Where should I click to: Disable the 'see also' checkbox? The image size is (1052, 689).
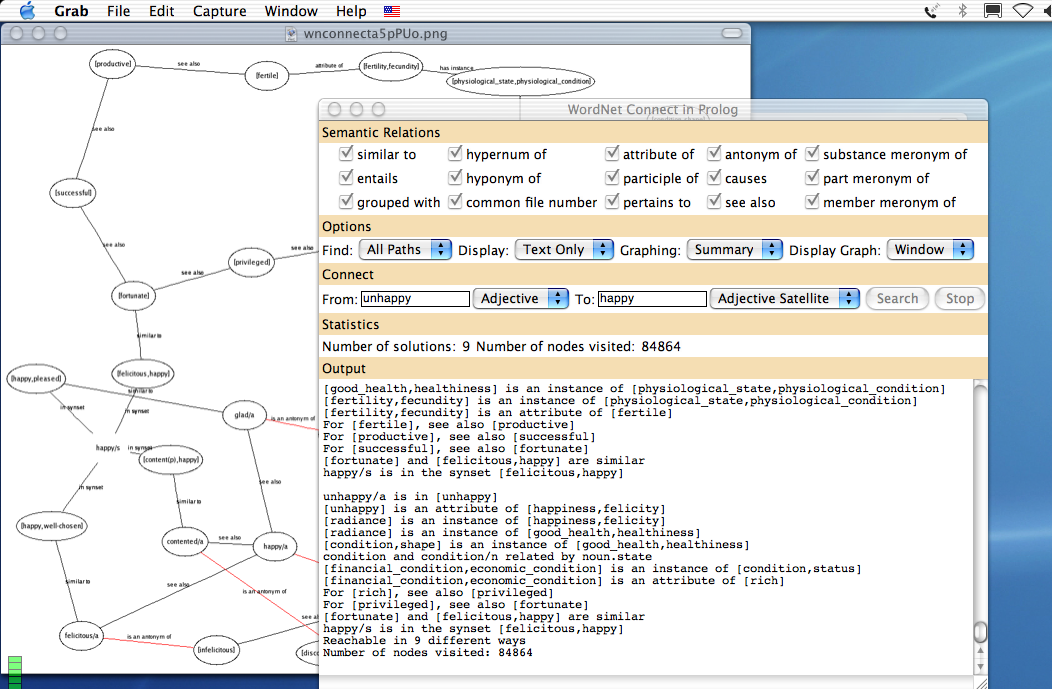(715, 202)
